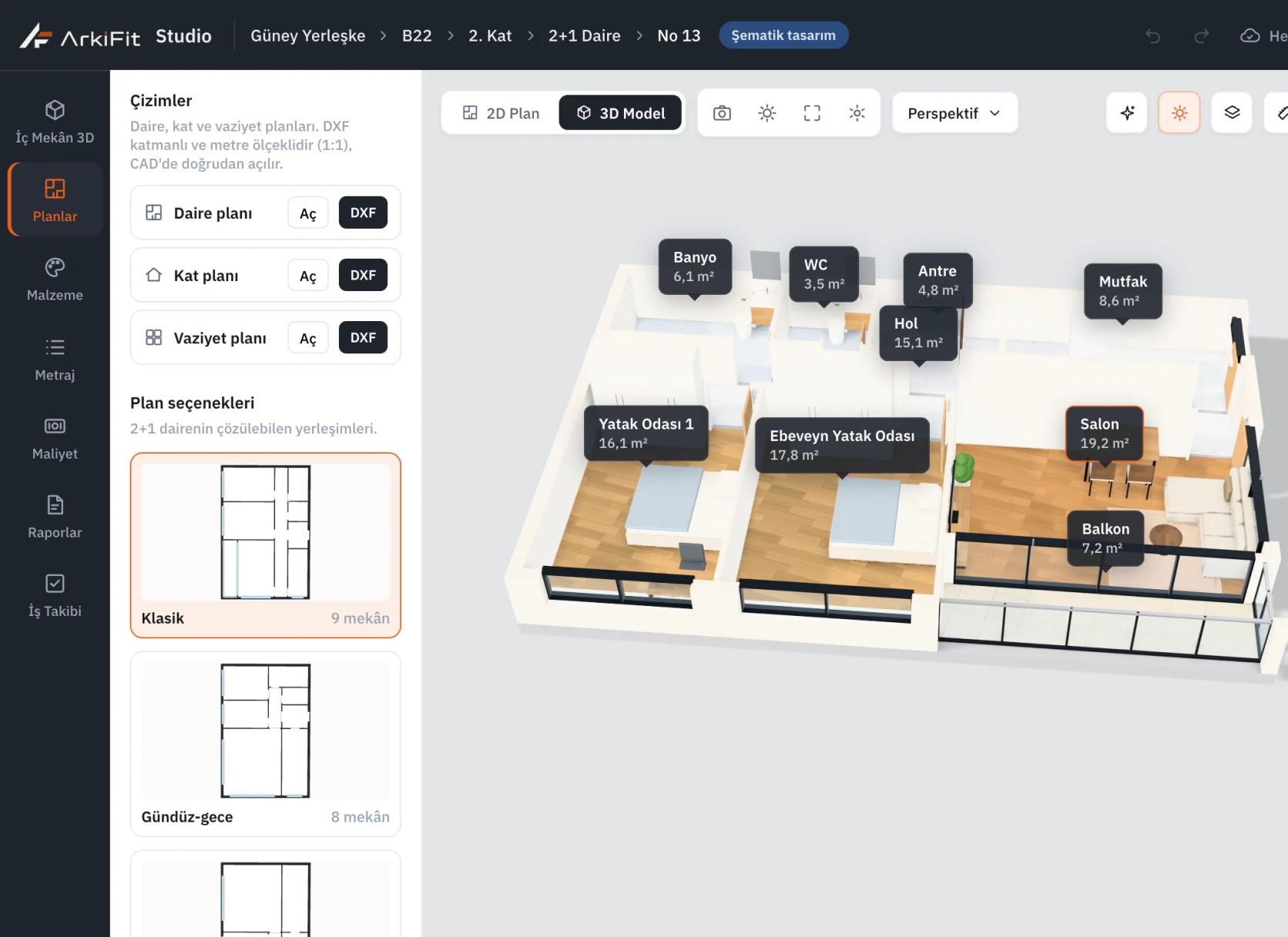Open the İş Takibi section

click(x=55, y=595)
